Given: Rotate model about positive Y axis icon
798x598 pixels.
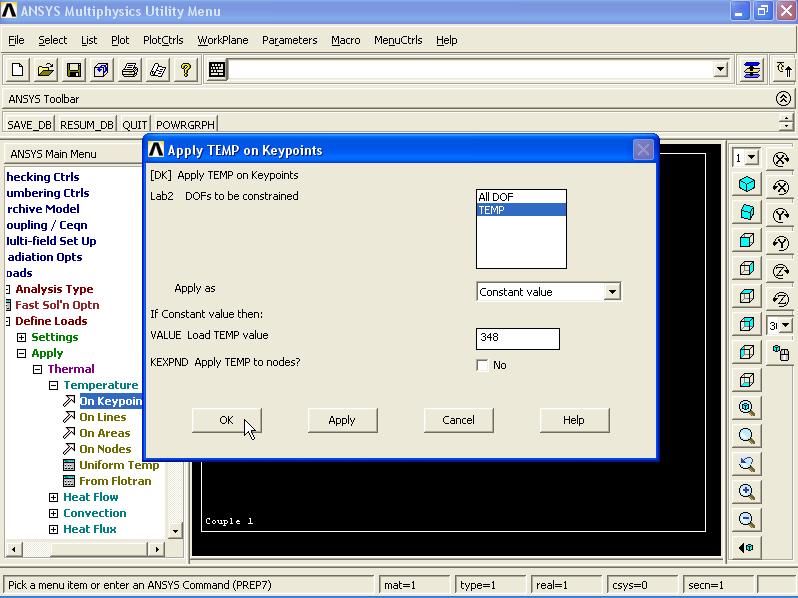Looking at the screenshot, I should [781, 215].
